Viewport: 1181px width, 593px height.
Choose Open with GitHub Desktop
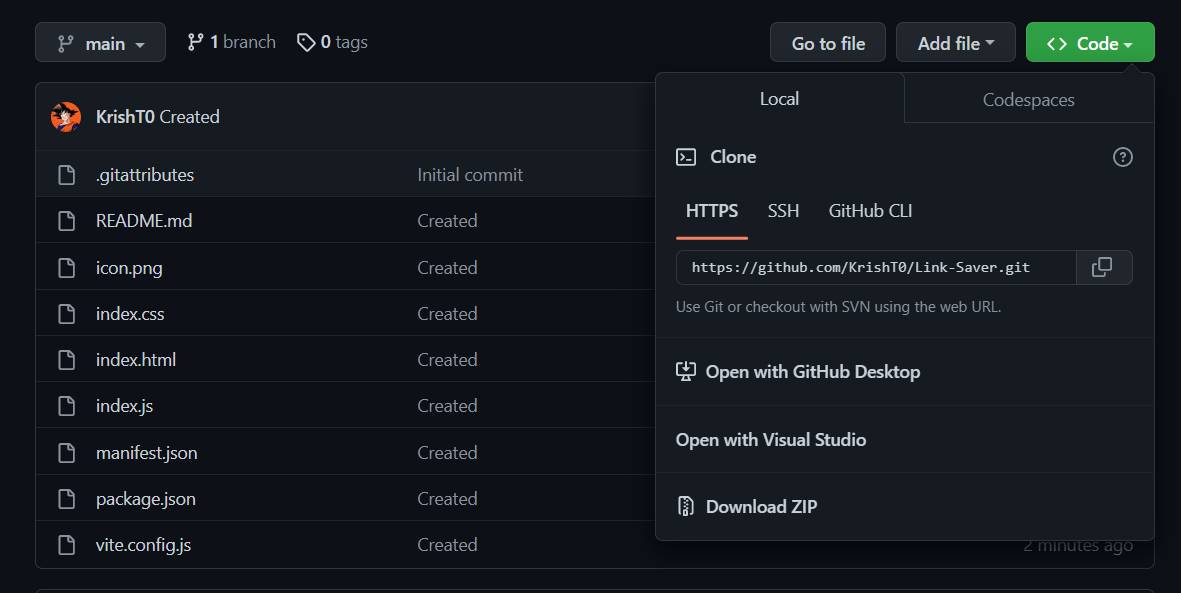pyautogui.click(x=905, y=371)
